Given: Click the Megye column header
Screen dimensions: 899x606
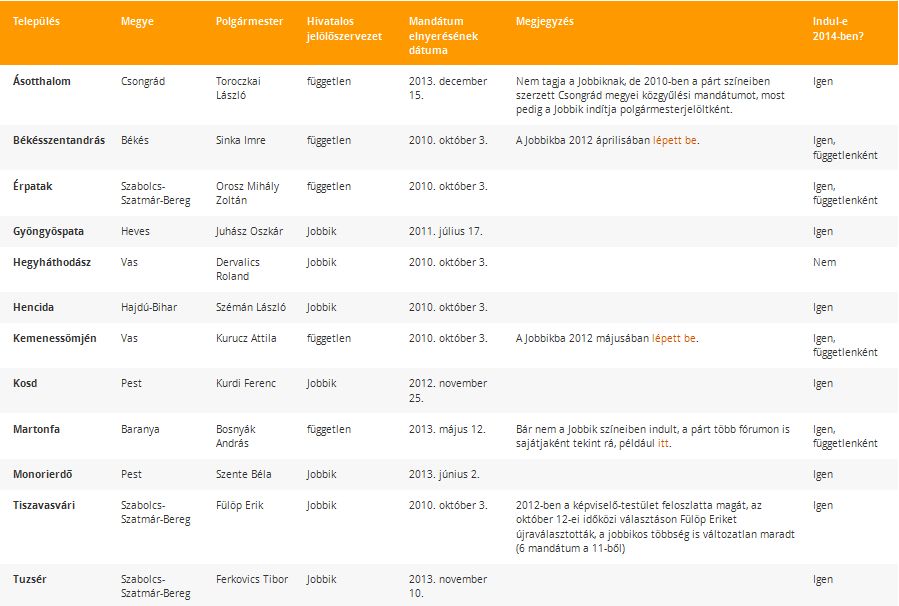Looking at the screenshot, I should 137,22.
